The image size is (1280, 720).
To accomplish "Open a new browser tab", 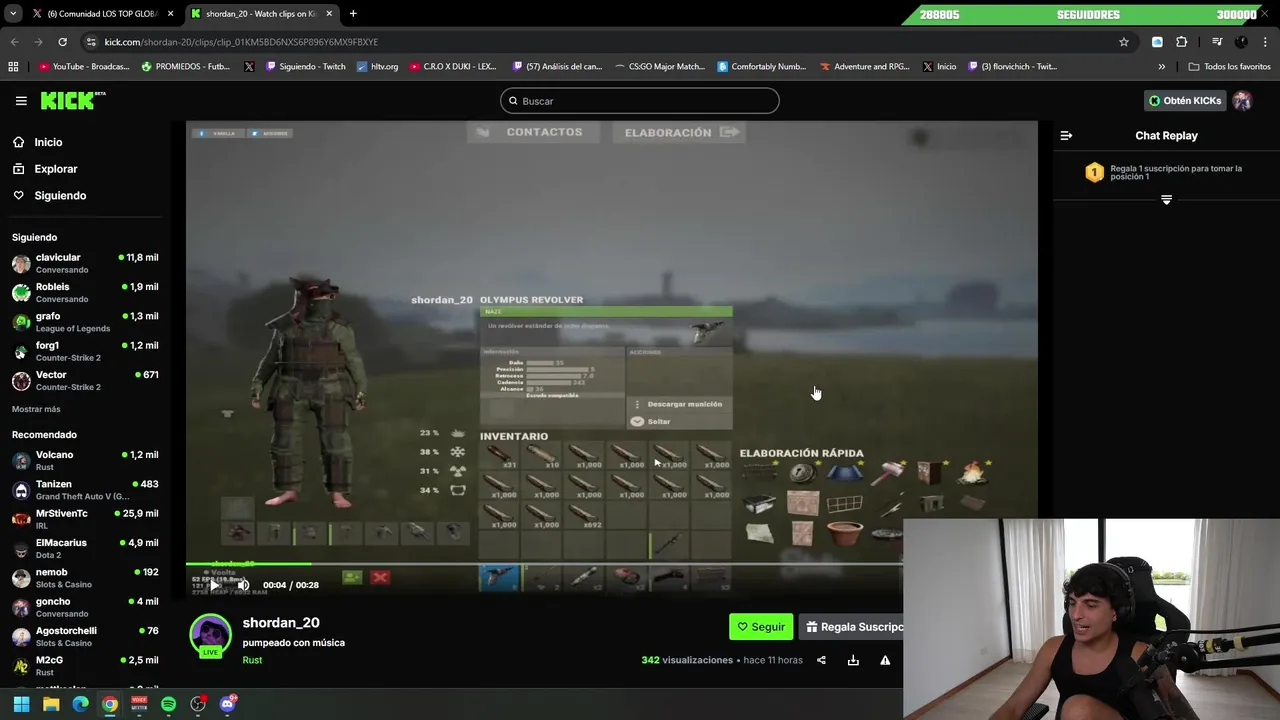I will point(353,14).
